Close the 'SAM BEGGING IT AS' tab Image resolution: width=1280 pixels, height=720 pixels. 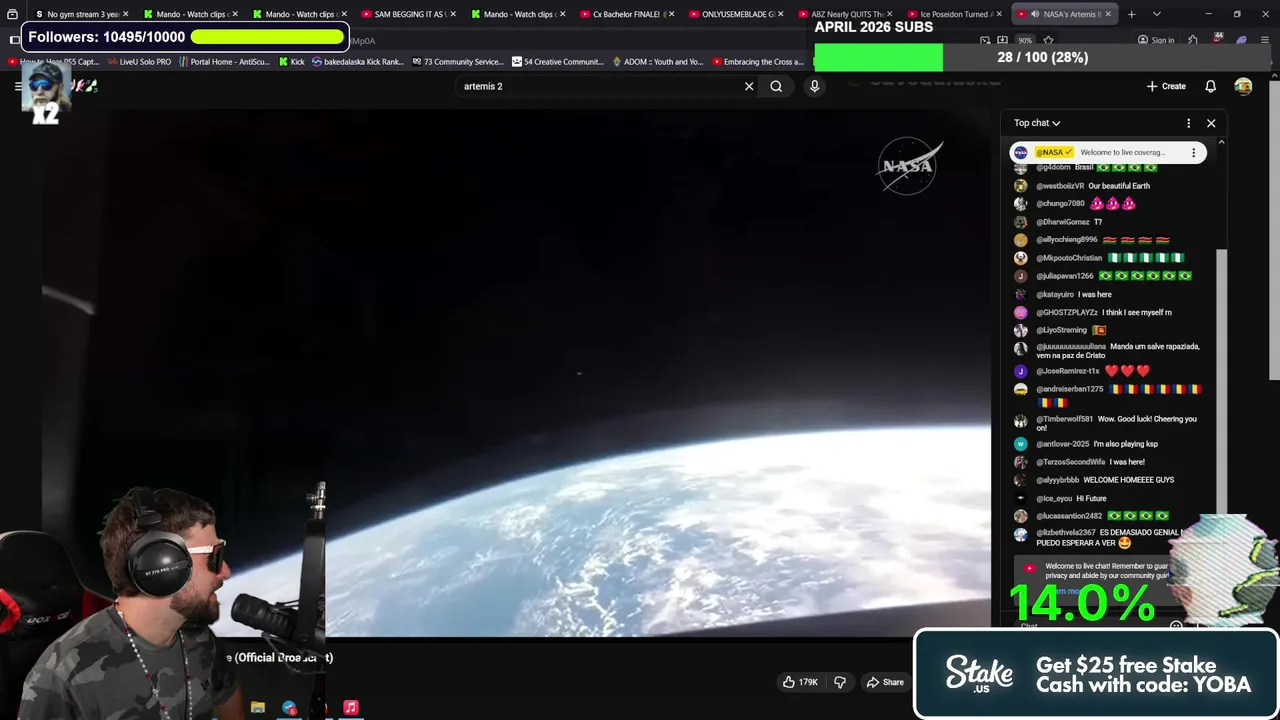(453, 14)
